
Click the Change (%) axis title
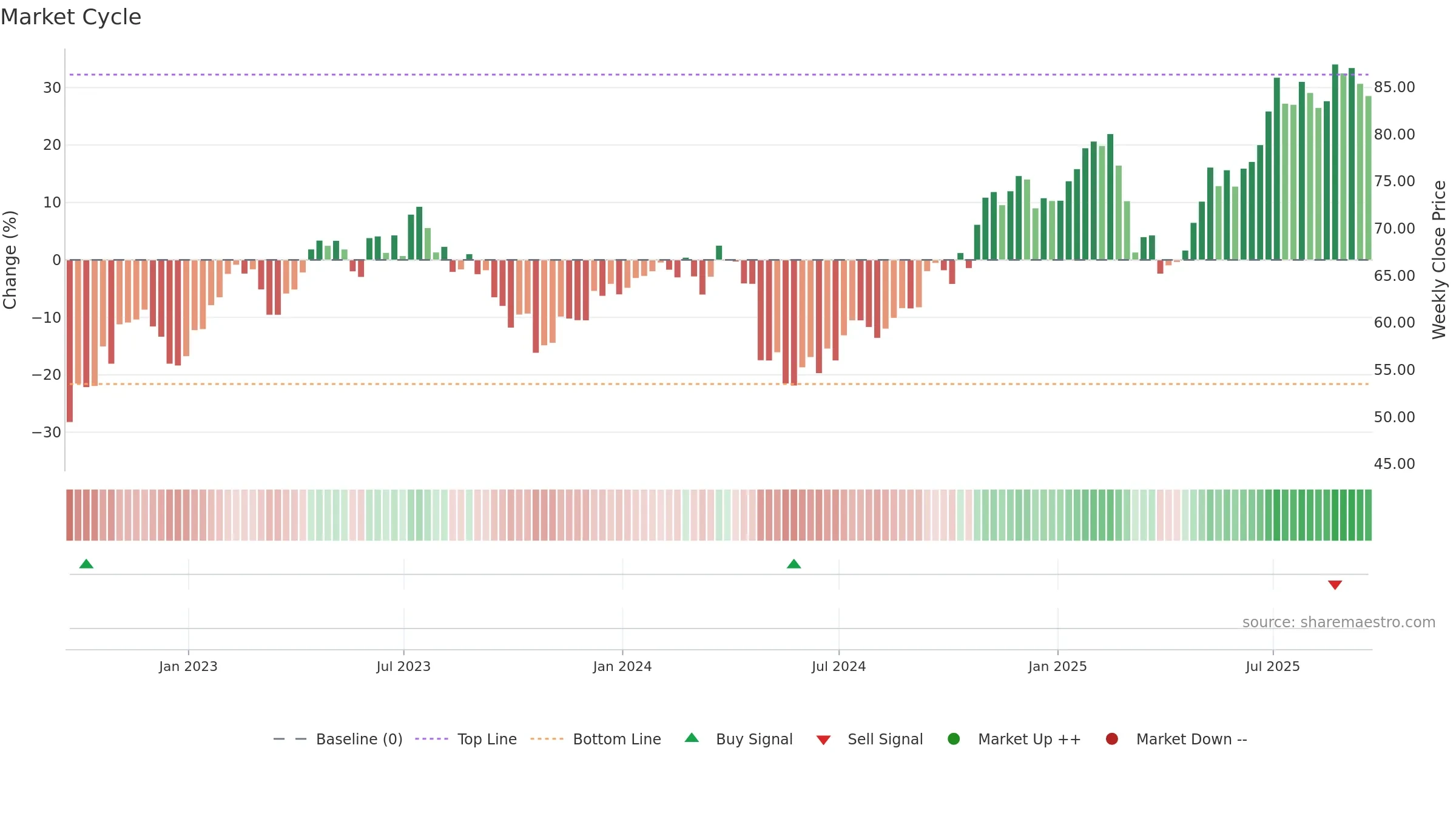(x=10, y=260)
